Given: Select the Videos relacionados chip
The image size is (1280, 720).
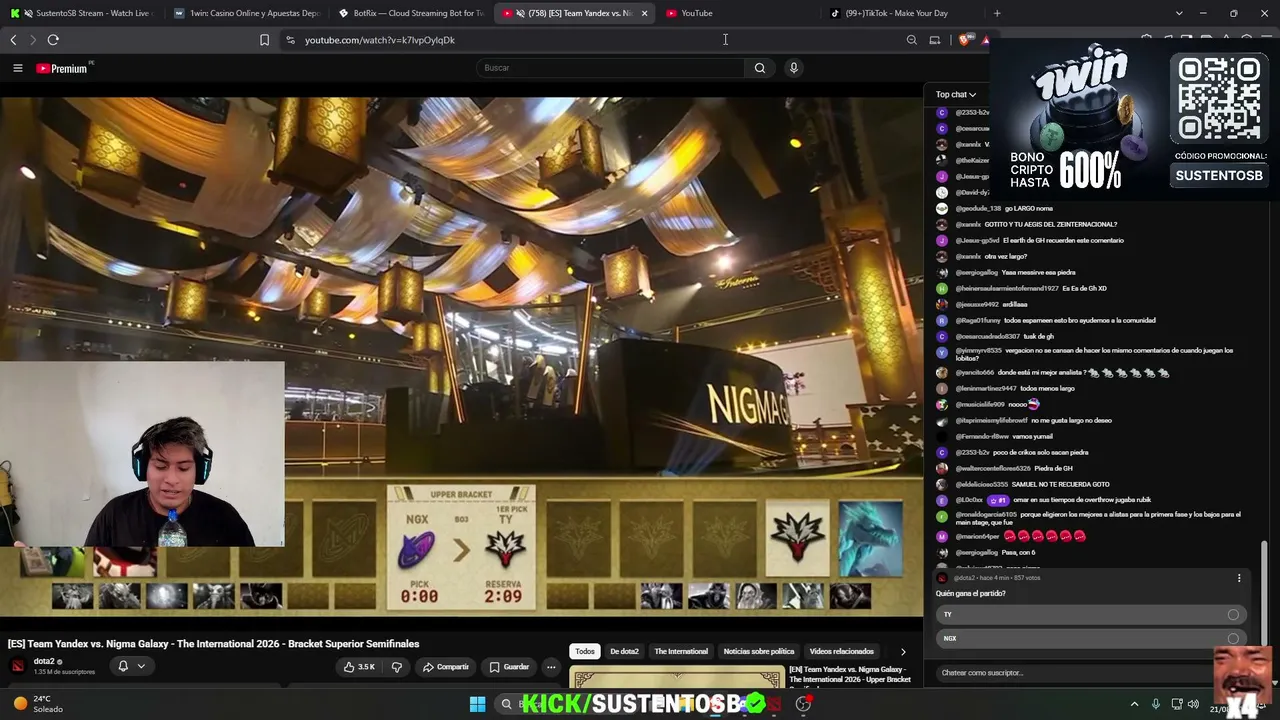Looking at the screenshot, I should pyautogui.click(x=841, y=652).
